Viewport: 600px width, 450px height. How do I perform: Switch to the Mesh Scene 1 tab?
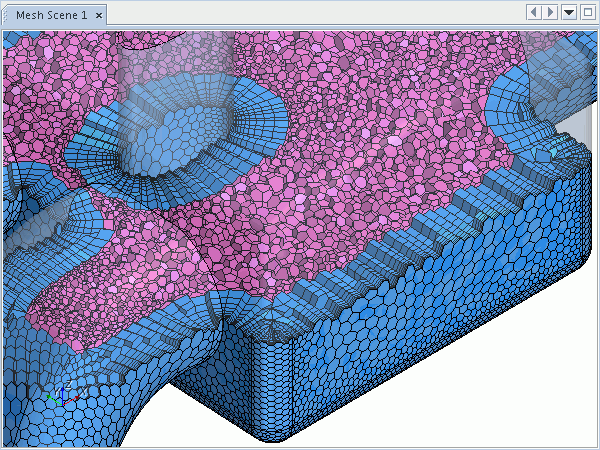pyautogui.click(x=50, y=16)
